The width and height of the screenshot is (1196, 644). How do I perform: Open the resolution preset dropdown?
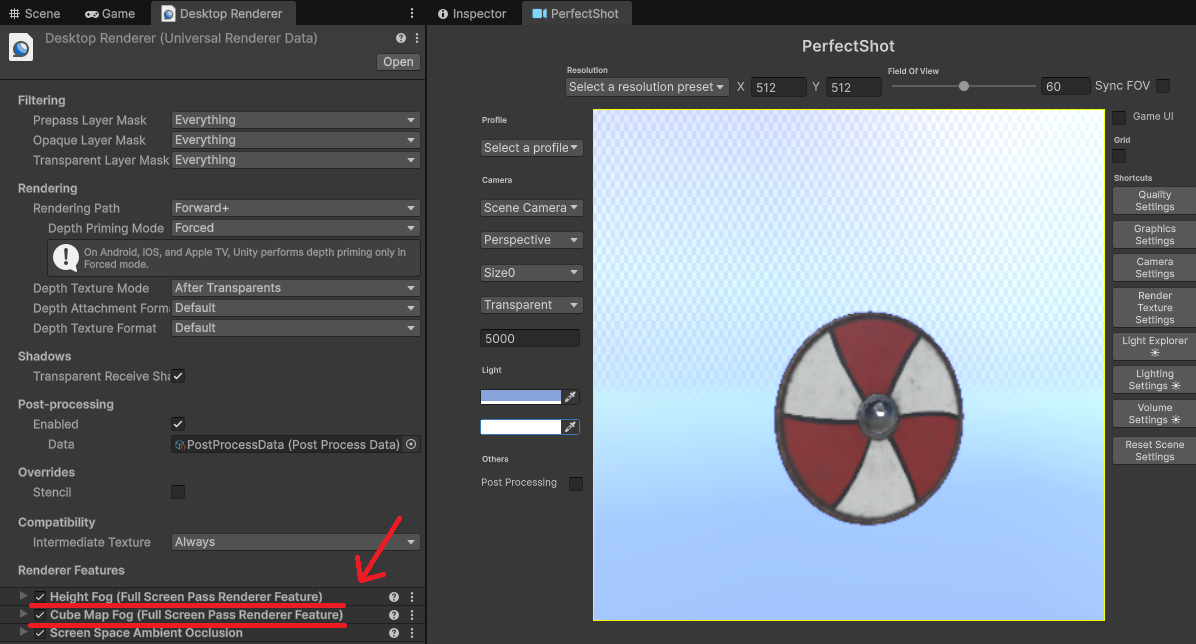pos(647,87)
